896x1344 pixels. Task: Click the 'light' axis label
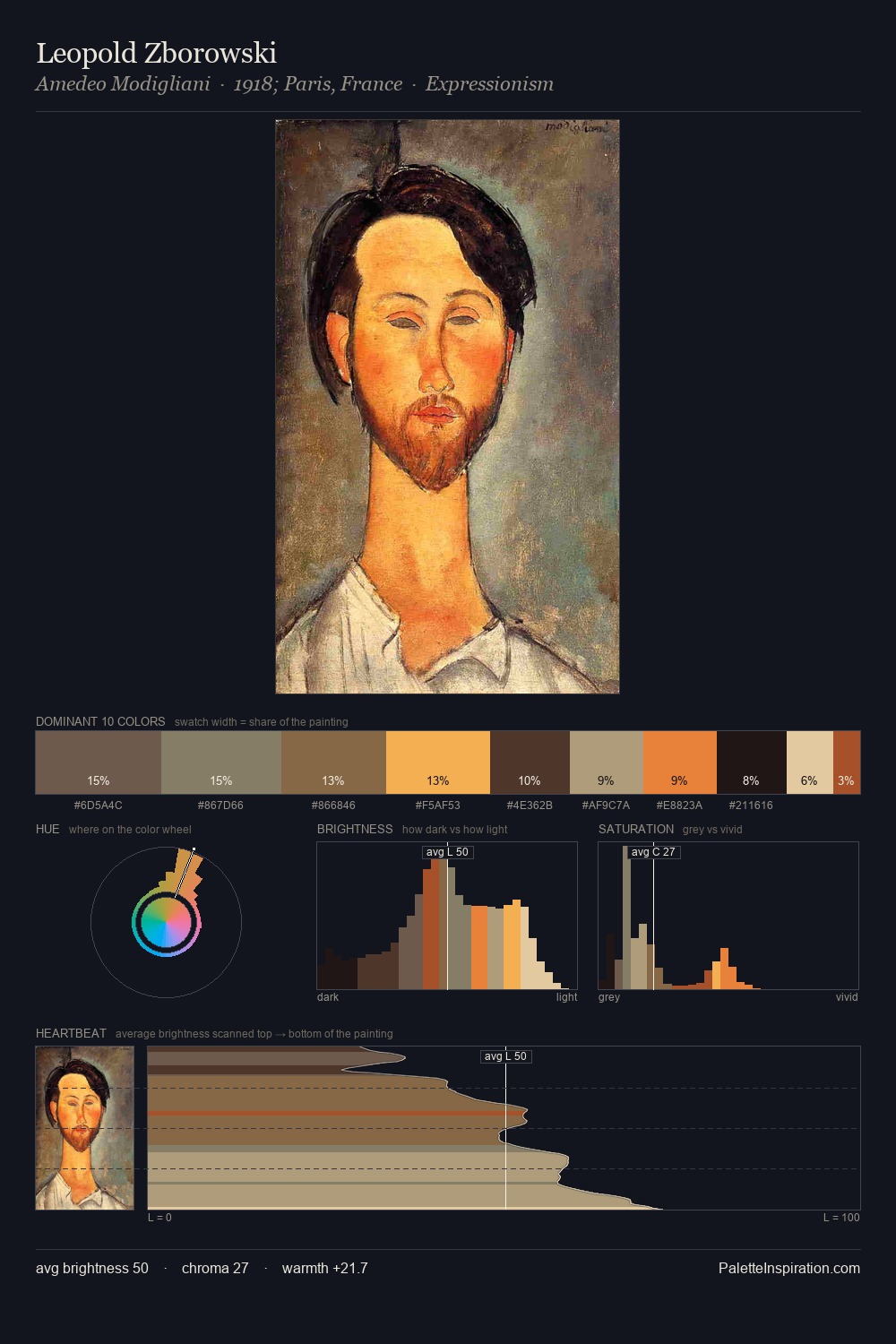pyautogui.click(x=566, y=997)
